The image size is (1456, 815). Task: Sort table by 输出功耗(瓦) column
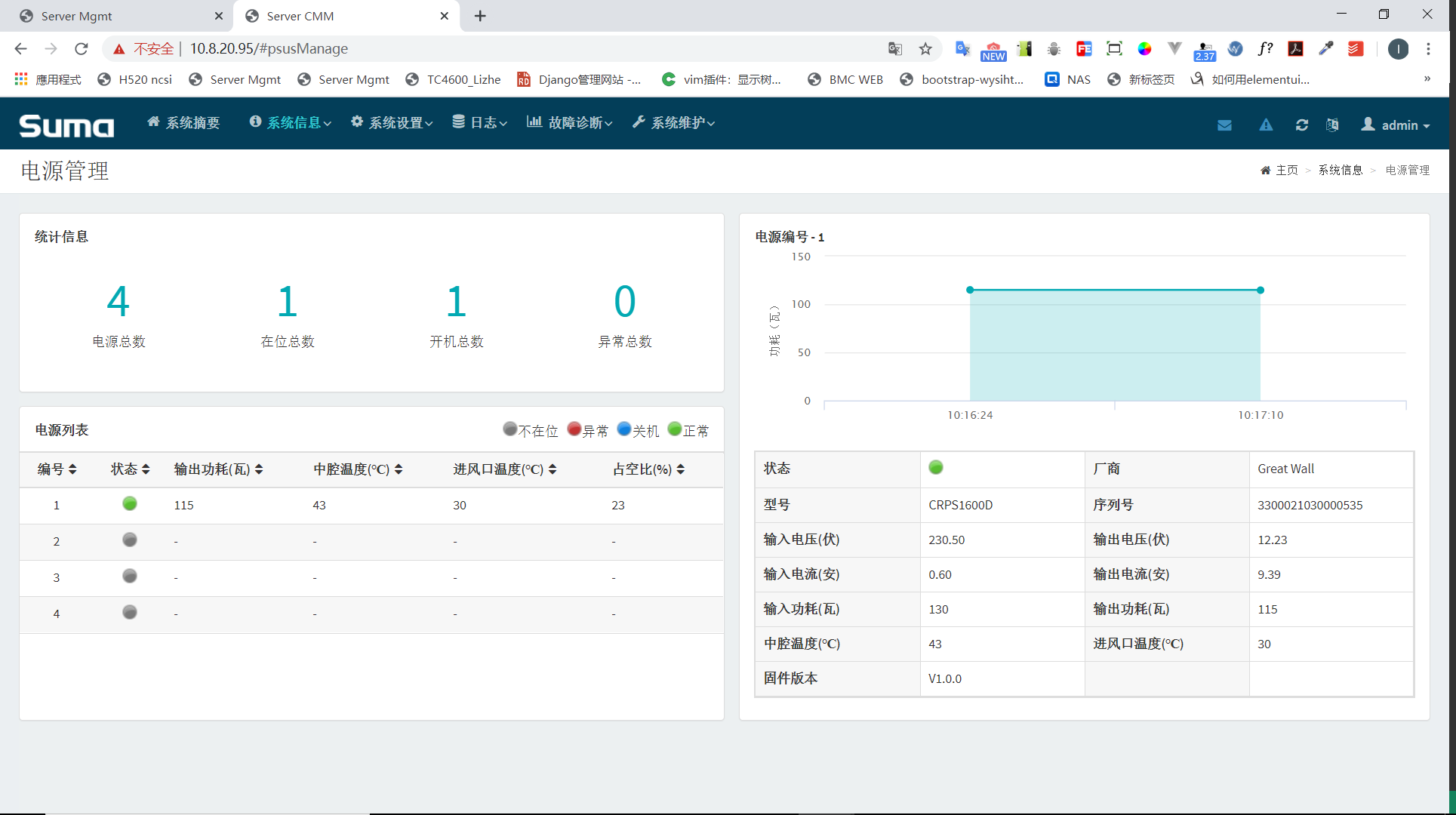(219, 469)
